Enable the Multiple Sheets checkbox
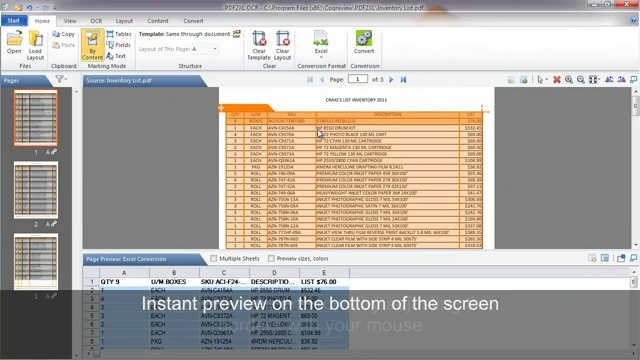The height and width of the screenshot is (360, 640). (213, 258)
